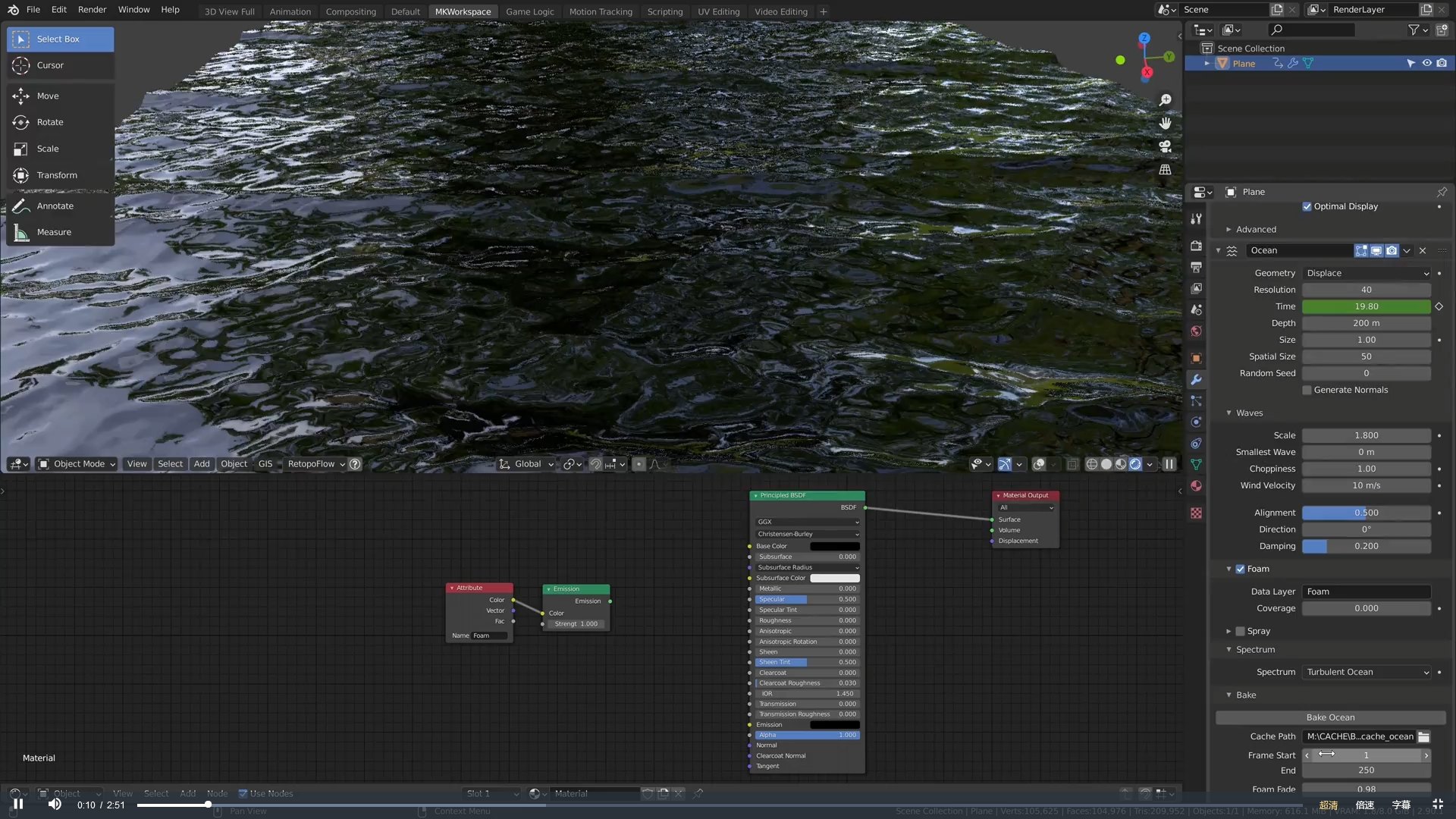Image resolution: width=1456 pixels, height=819 pixels.
Task: Open the Physics properties tab
Action: (x=1196, y=422)
